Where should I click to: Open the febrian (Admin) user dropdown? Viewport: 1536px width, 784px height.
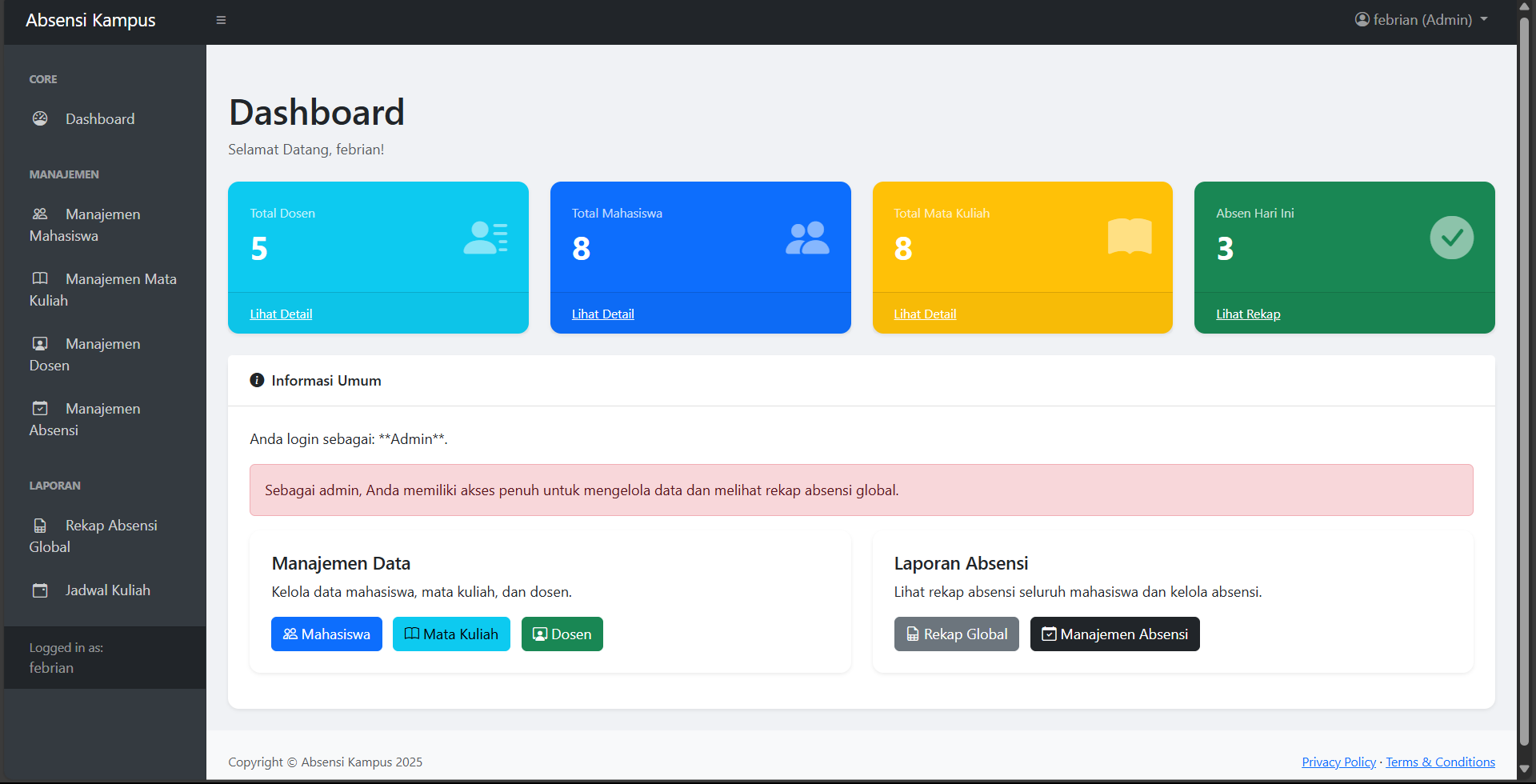pos(1421,20)
